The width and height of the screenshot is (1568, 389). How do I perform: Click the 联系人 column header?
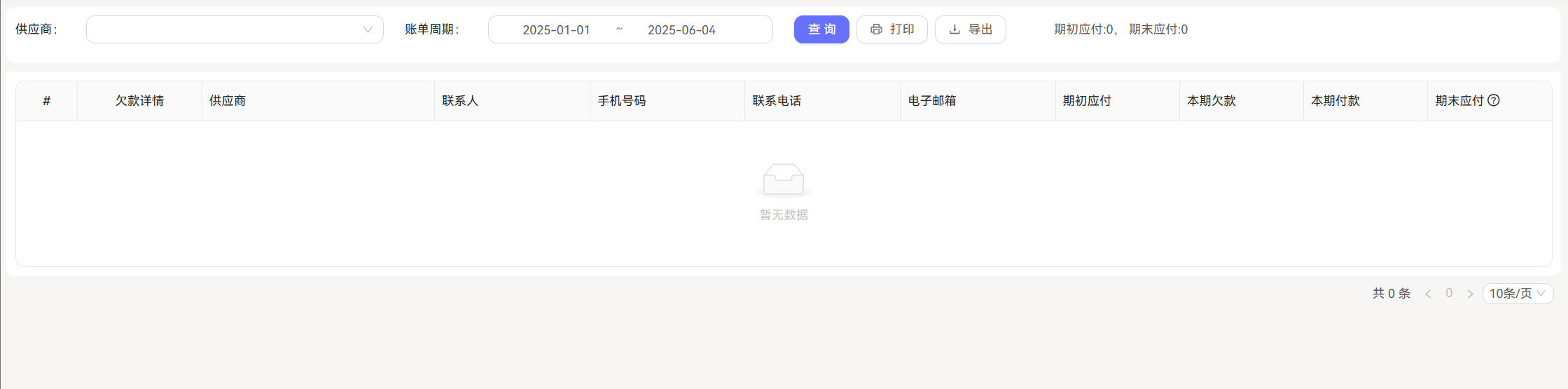pyautogui.click(x=512, y=101)
